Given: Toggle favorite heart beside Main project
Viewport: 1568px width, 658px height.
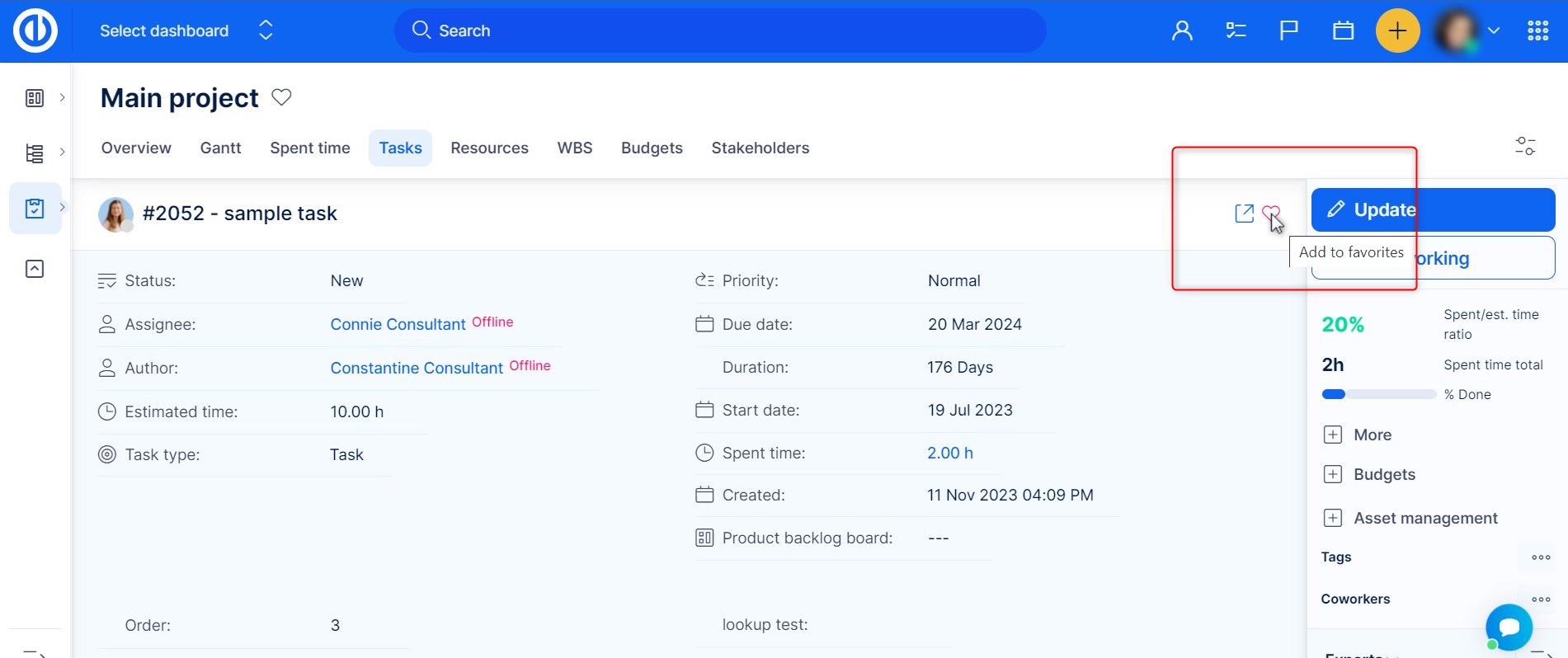Looking at the screenshot, I should pos(281,97).
